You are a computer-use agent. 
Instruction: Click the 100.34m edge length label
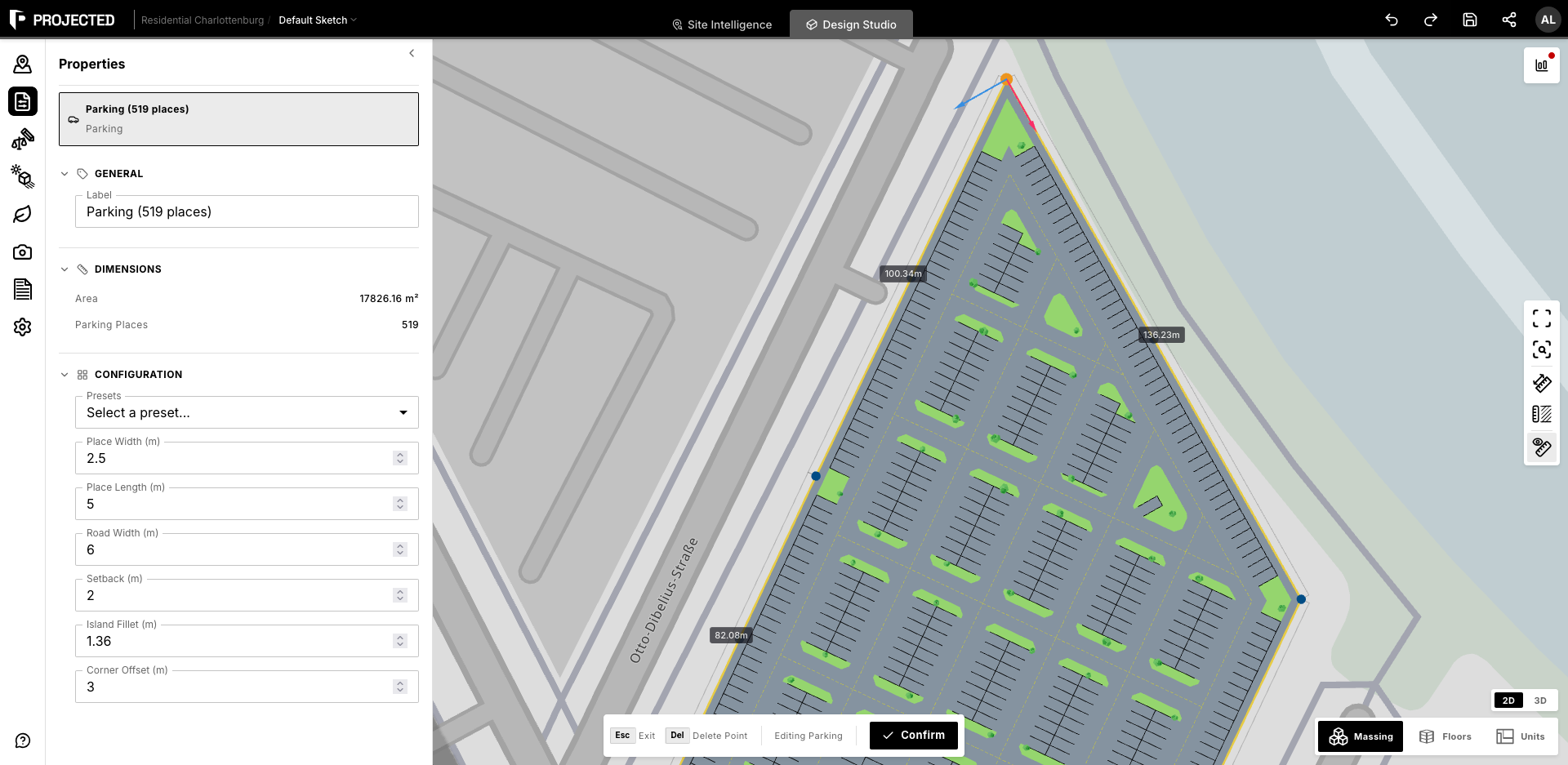[x=903, y=274]
